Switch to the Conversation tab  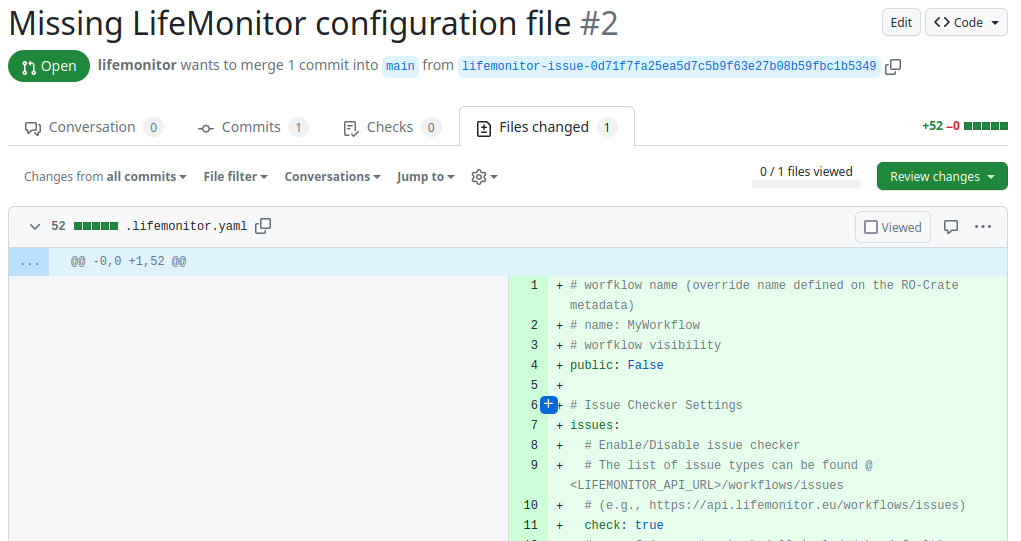(93, 127)
